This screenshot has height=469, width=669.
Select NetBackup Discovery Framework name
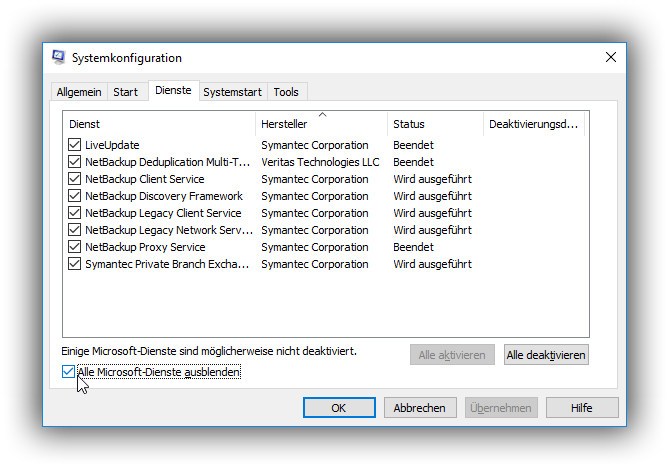(164, 196)
